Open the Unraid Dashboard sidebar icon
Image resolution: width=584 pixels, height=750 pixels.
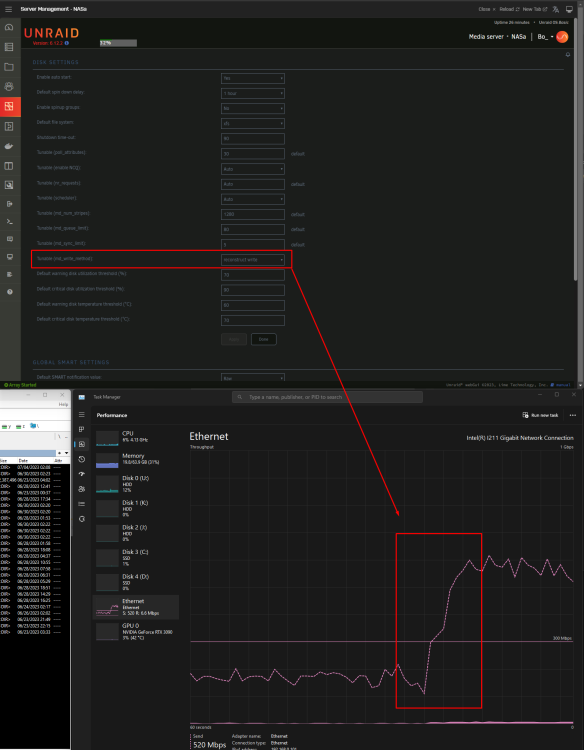9,27
